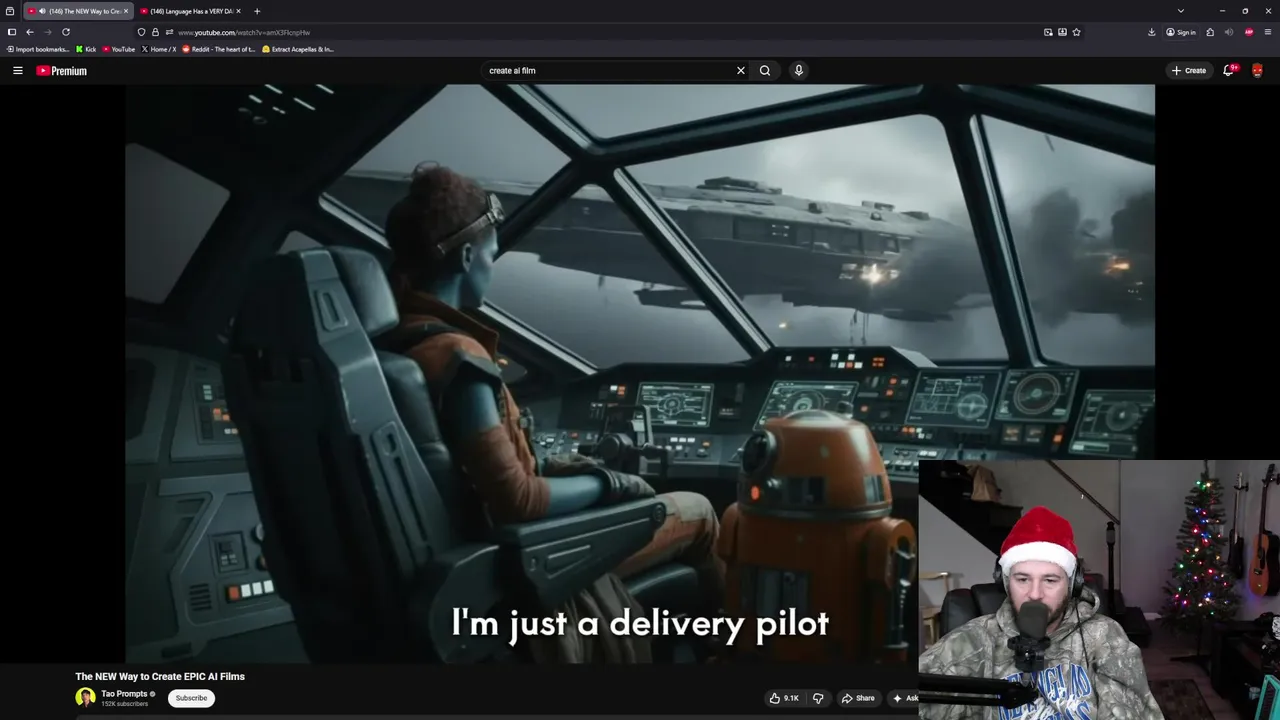Open the extensions menu
1280x720 pixels.
[x=1210, y=32]
